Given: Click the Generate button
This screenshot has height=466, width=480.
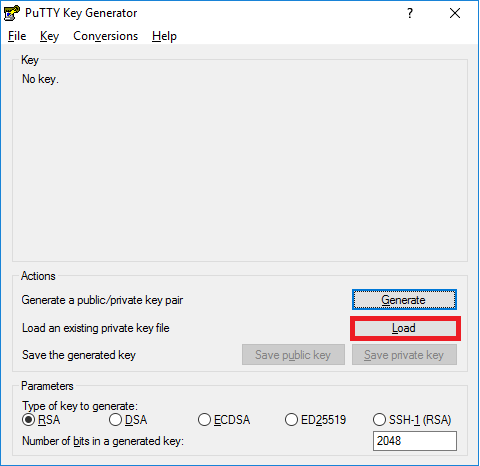Looking at the screenshot, I should pos(404,300).
